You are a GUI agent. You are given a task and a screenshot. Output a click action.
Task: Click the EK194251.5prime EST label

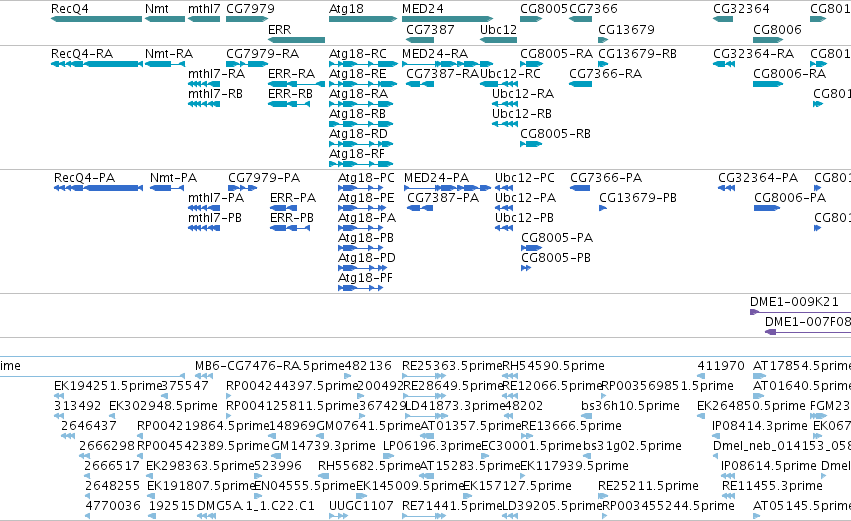(108, 386)
